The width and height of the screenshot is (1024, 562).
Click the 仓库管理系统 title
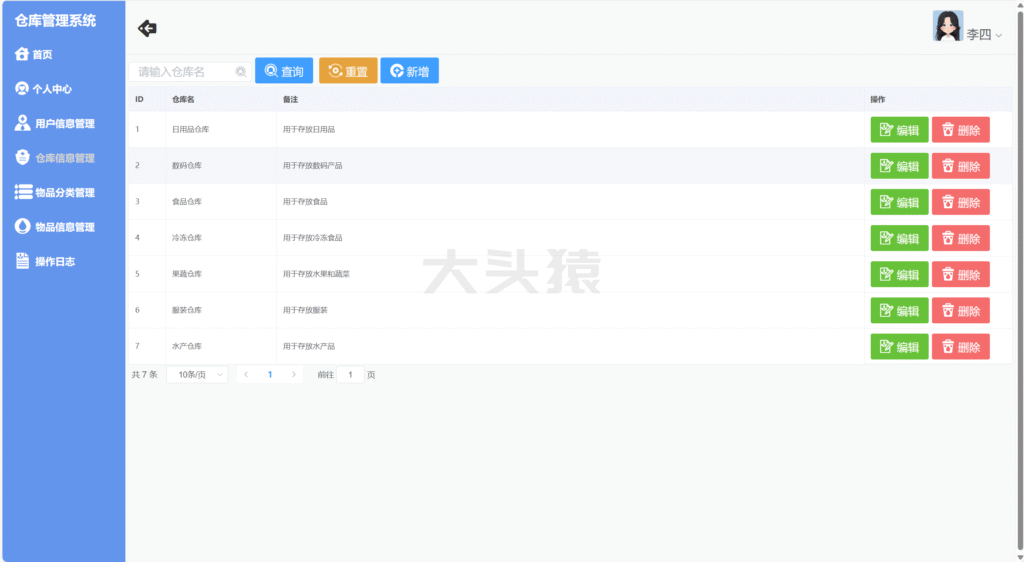click(x=56, y=20)
